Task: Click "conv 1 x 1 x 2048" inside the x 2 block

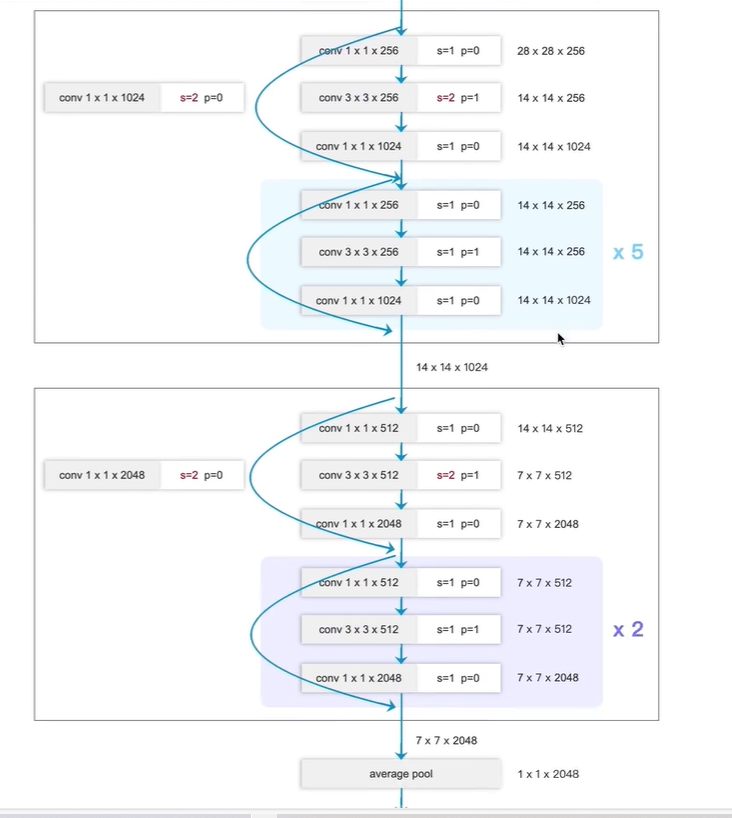Action: pos(358,678)
